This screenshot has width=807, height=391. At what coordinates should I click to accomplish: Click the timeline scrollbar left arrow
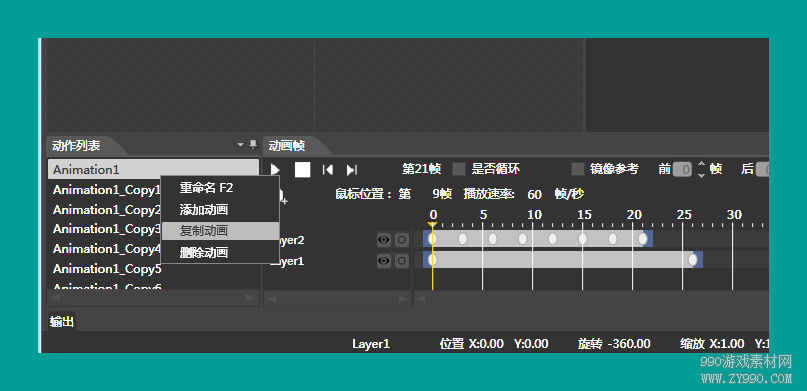point(421,298)
